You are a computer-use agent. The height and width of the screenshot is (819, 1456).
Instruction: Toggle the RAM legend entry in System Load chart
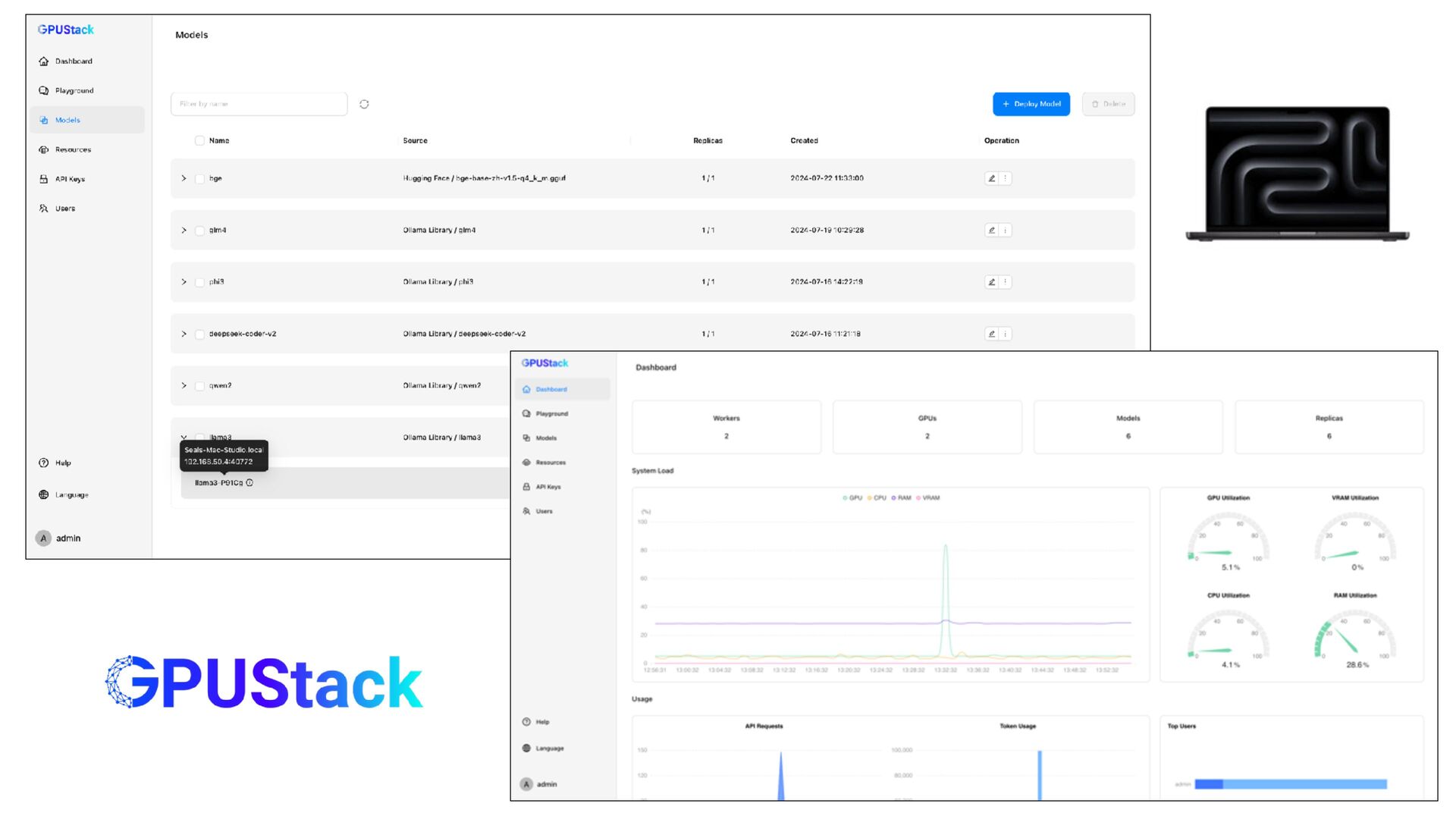pyautogui.click(x=901, y=498)
